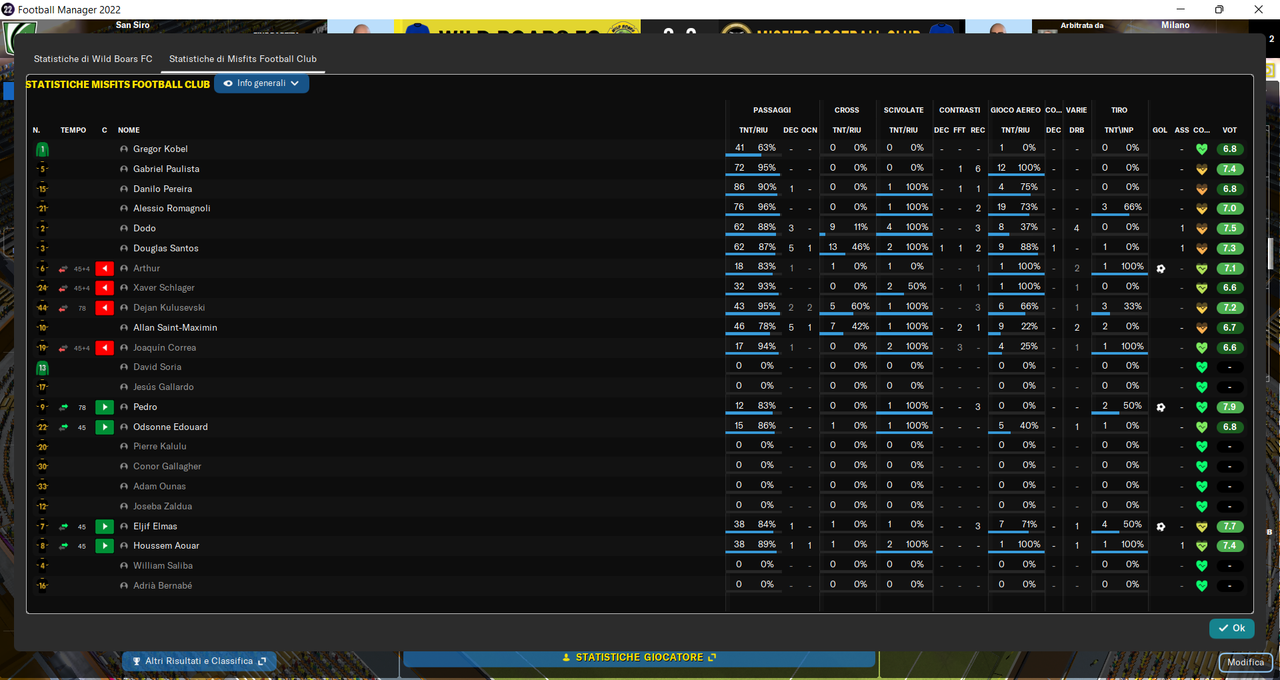Sort by the GOL column header
Viewport: 1280px width, 680px height.
(1160, 130)
